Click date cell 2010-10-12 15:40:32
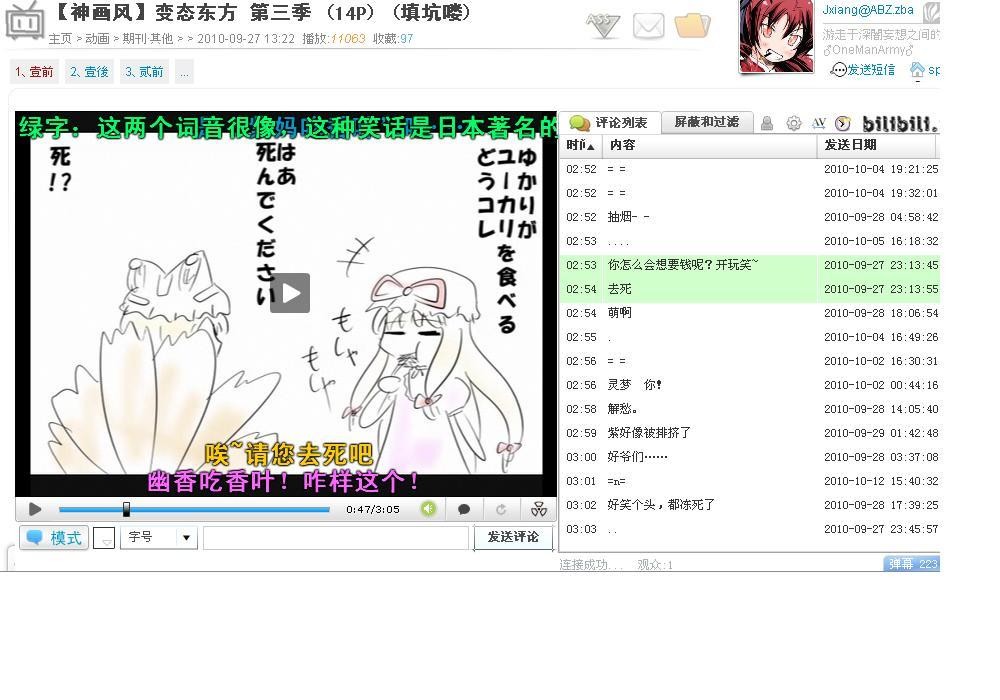Viewport: 1000px width, 700px height. pyautogui.click(x=881, y=481)
